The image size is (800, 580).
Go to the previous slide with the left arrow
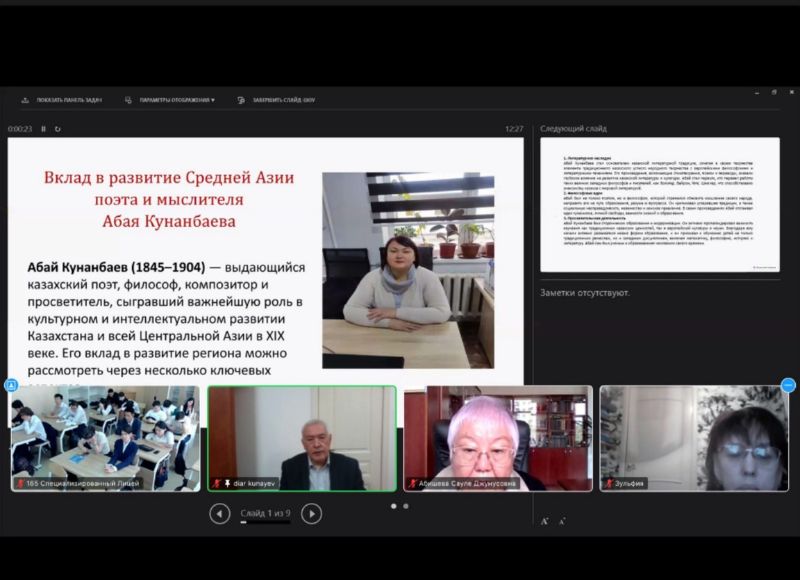coord(220,514)
